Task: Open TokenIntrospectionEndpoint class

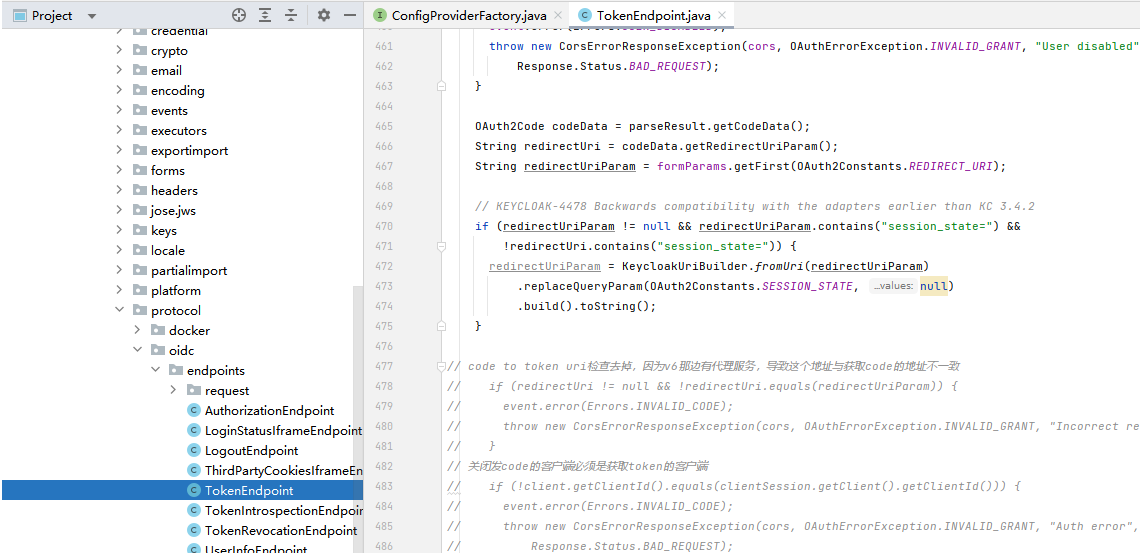Action: 283,511
